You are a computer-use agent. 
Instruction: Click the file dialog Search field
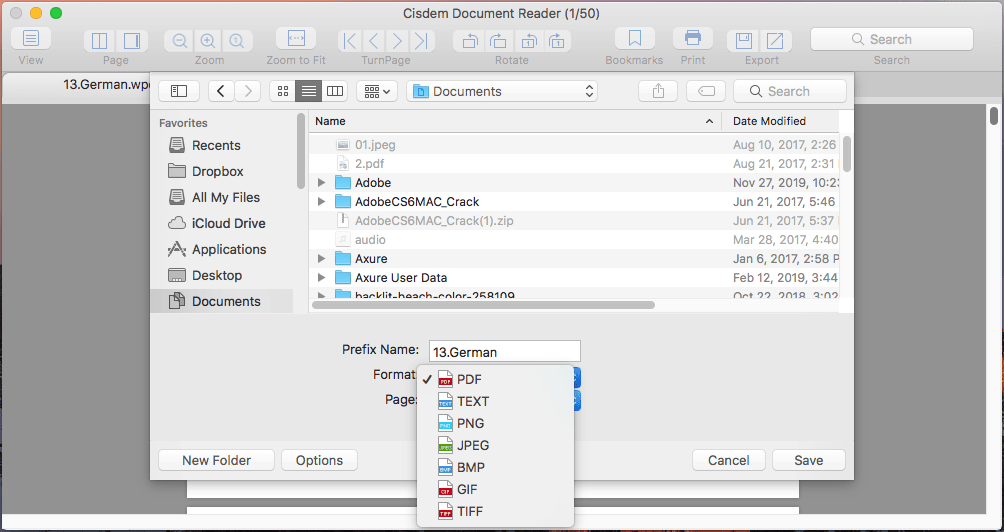789,91
